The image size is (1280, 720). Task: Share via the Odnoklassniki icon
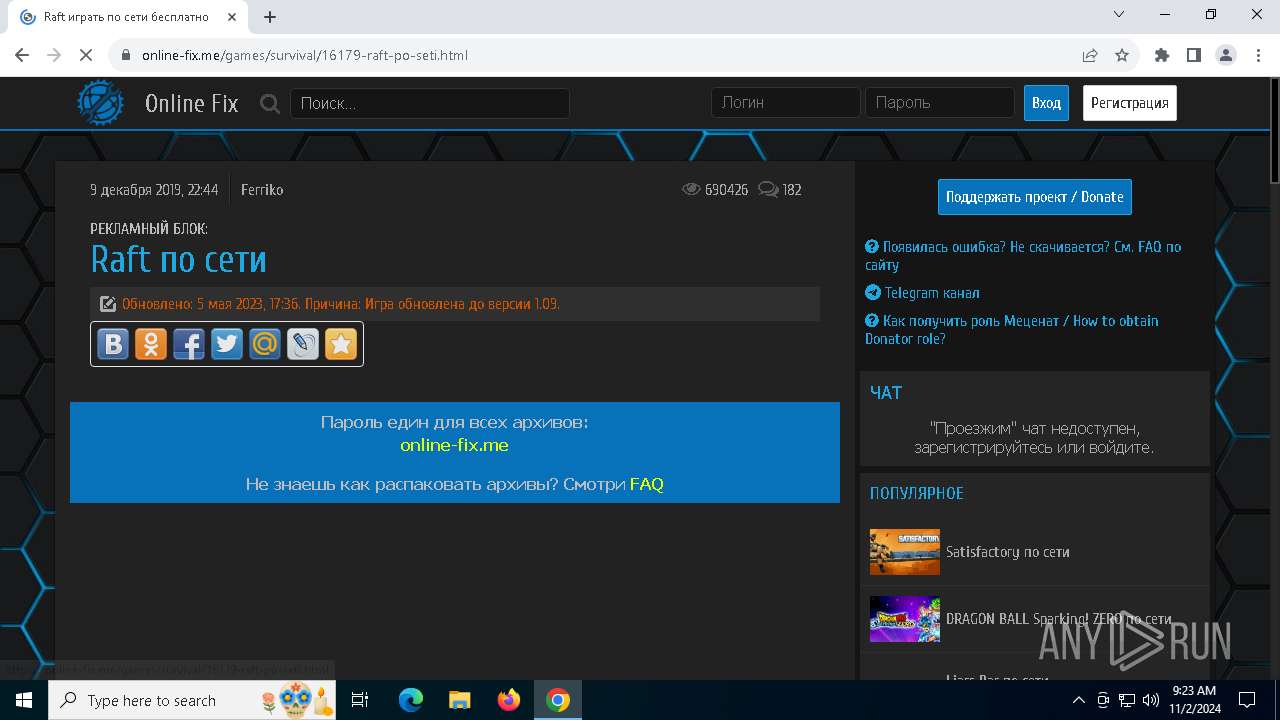[x=151, y=344]
